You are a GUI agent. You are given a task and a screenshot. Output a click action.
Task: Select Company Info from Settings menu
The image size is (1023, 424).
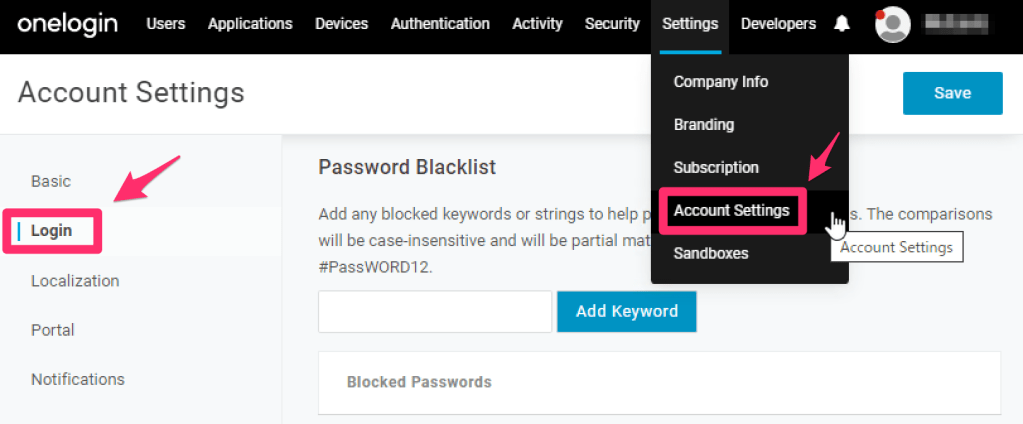[x=721, y=82]
